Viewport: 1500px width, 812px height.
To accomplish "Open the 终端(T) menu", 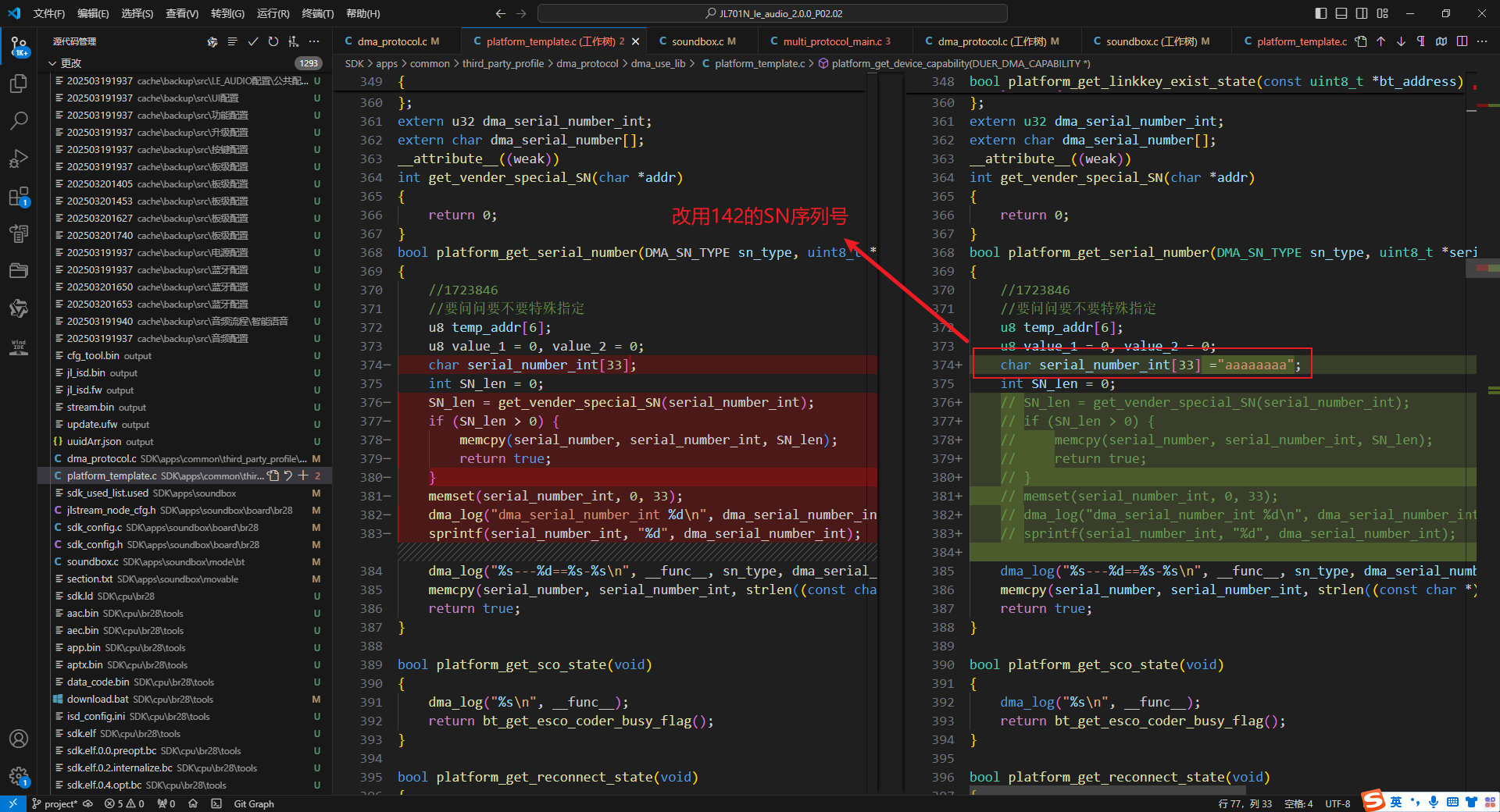I will [318, 13].
